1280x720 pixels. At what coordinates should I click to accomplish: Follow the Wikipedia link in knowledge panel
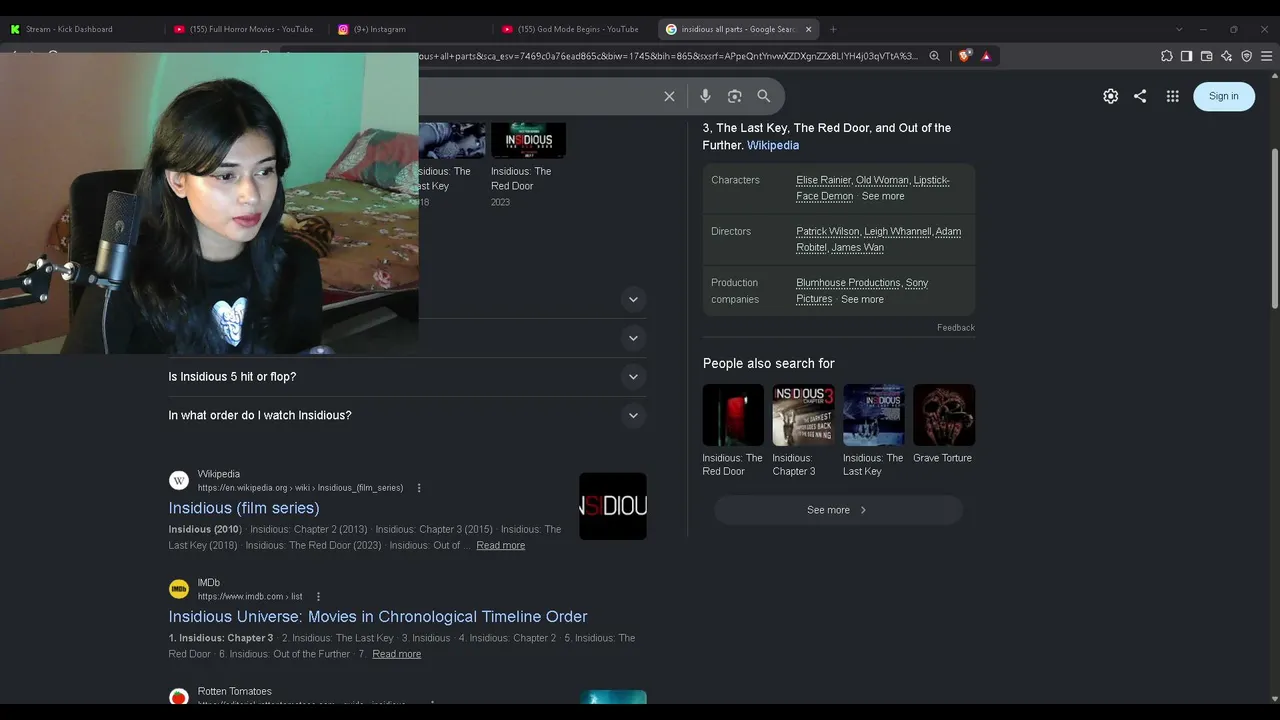[773, 145]
